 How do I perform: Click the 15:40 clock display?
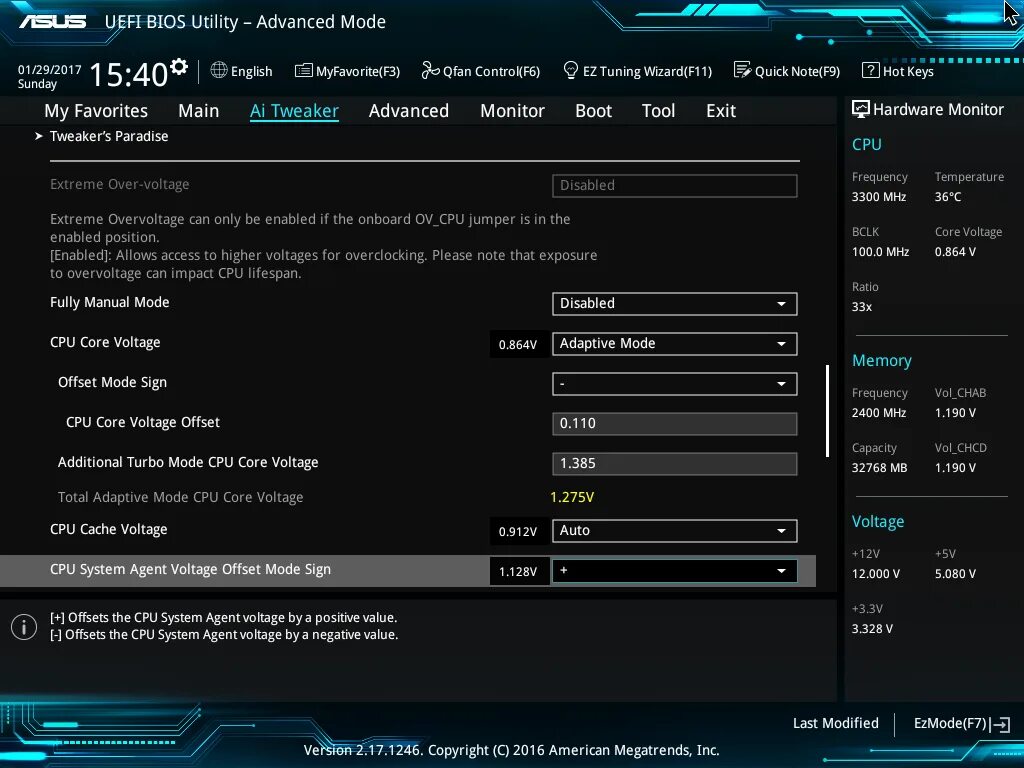point(129,74)
